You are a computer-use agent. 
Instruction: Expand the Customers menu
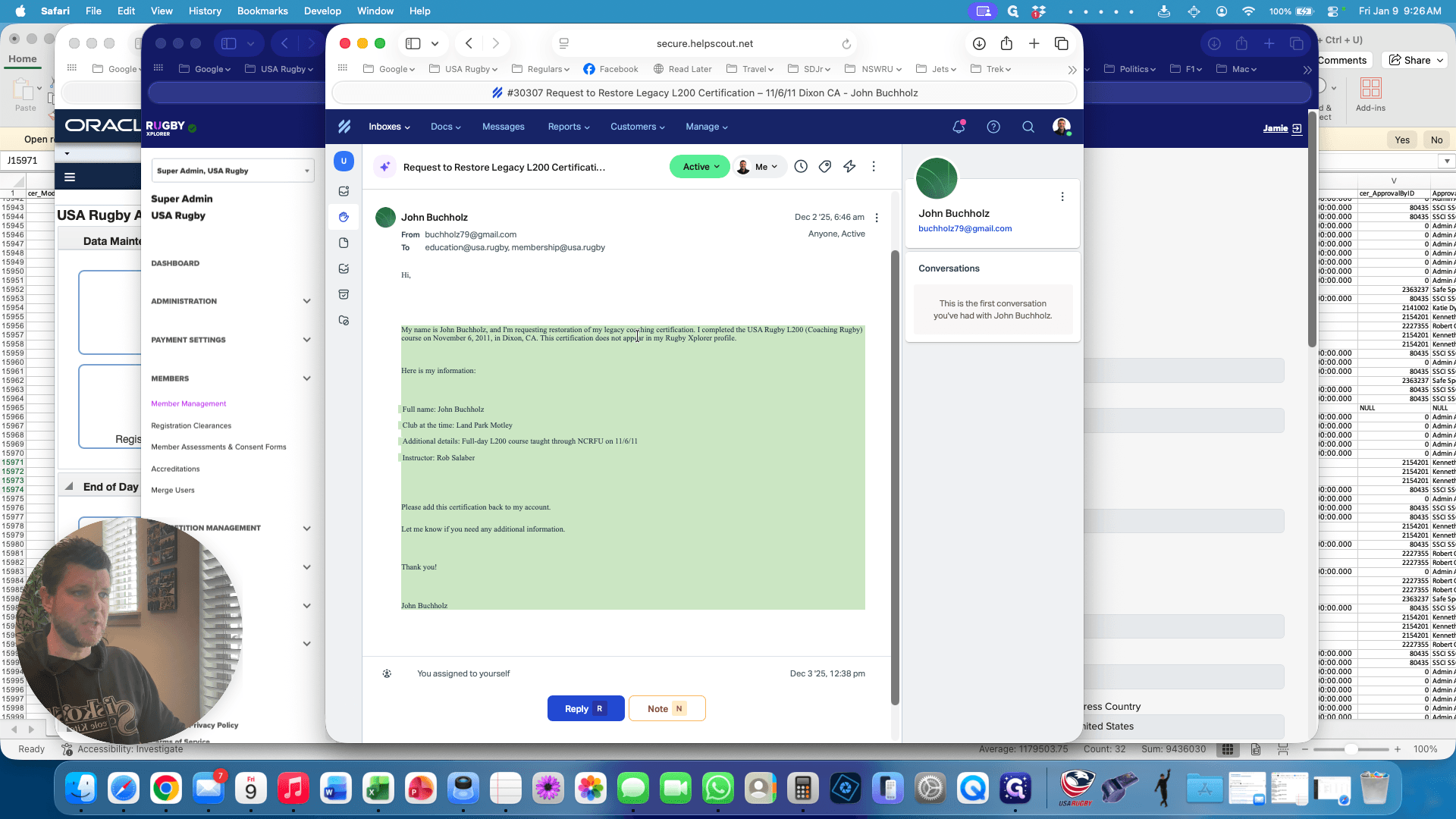[638, 127]
